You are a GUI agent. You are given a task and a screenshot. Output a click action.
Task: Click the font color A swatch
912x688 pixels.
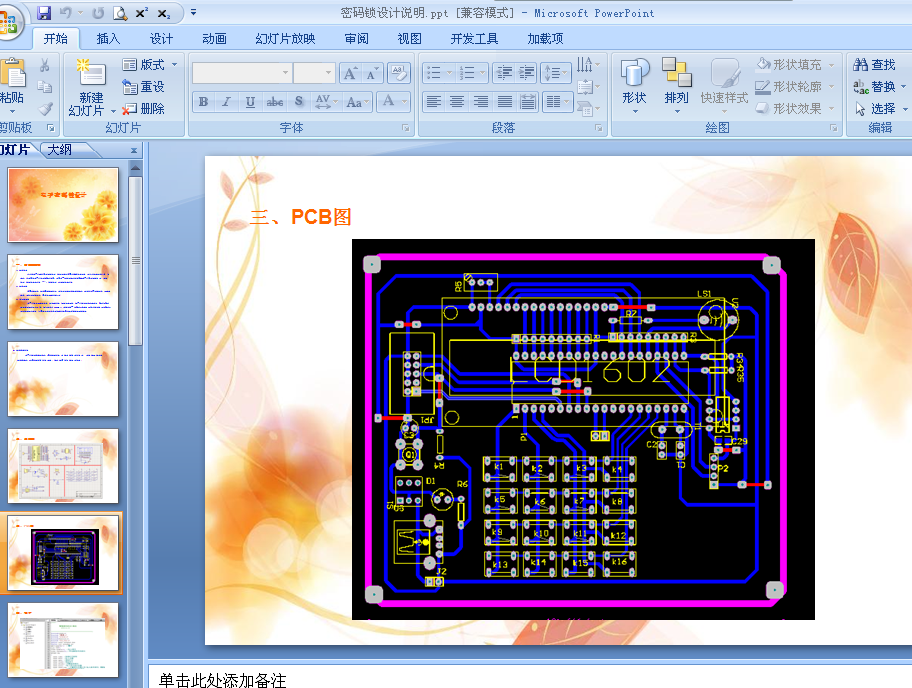click(389, 102)
